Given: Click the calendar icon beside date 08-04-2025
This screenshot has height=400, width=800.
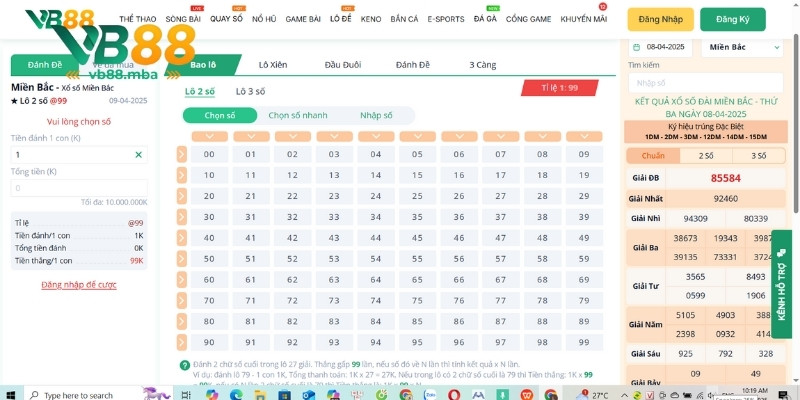Looking at the screenshot, I should [x=635, y=47].
